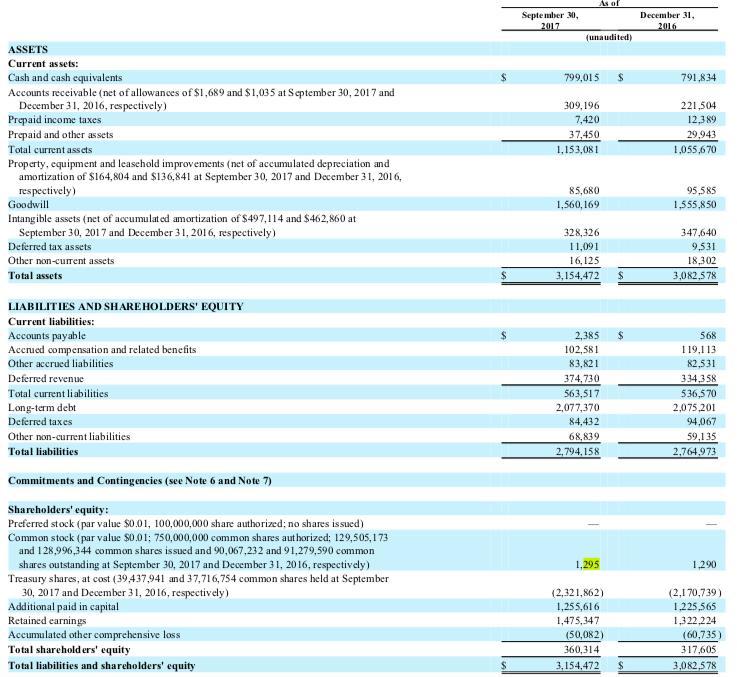Click the 360,314 total shareholders' equity value
Viewport: 737px width, 677px height.
point(581,650)
